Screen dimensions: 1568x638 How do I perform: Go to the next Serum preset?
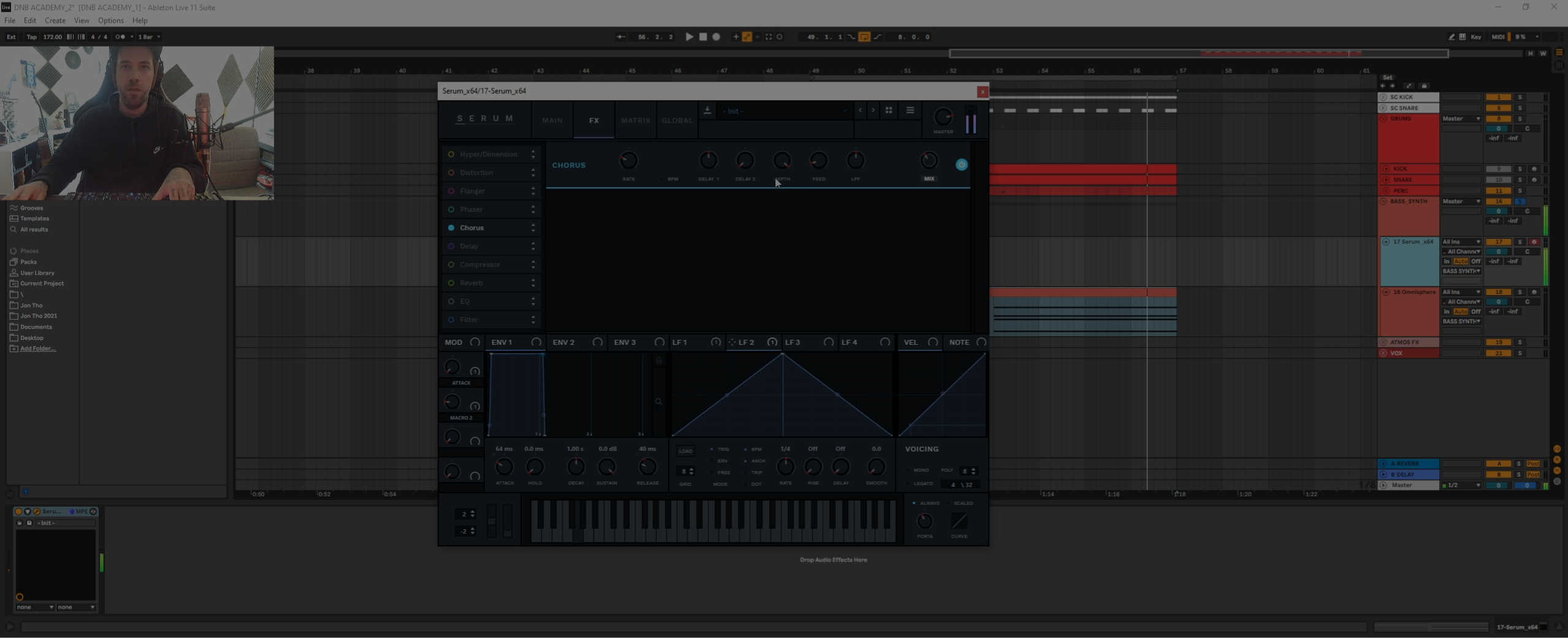click(x=873, y=110)
